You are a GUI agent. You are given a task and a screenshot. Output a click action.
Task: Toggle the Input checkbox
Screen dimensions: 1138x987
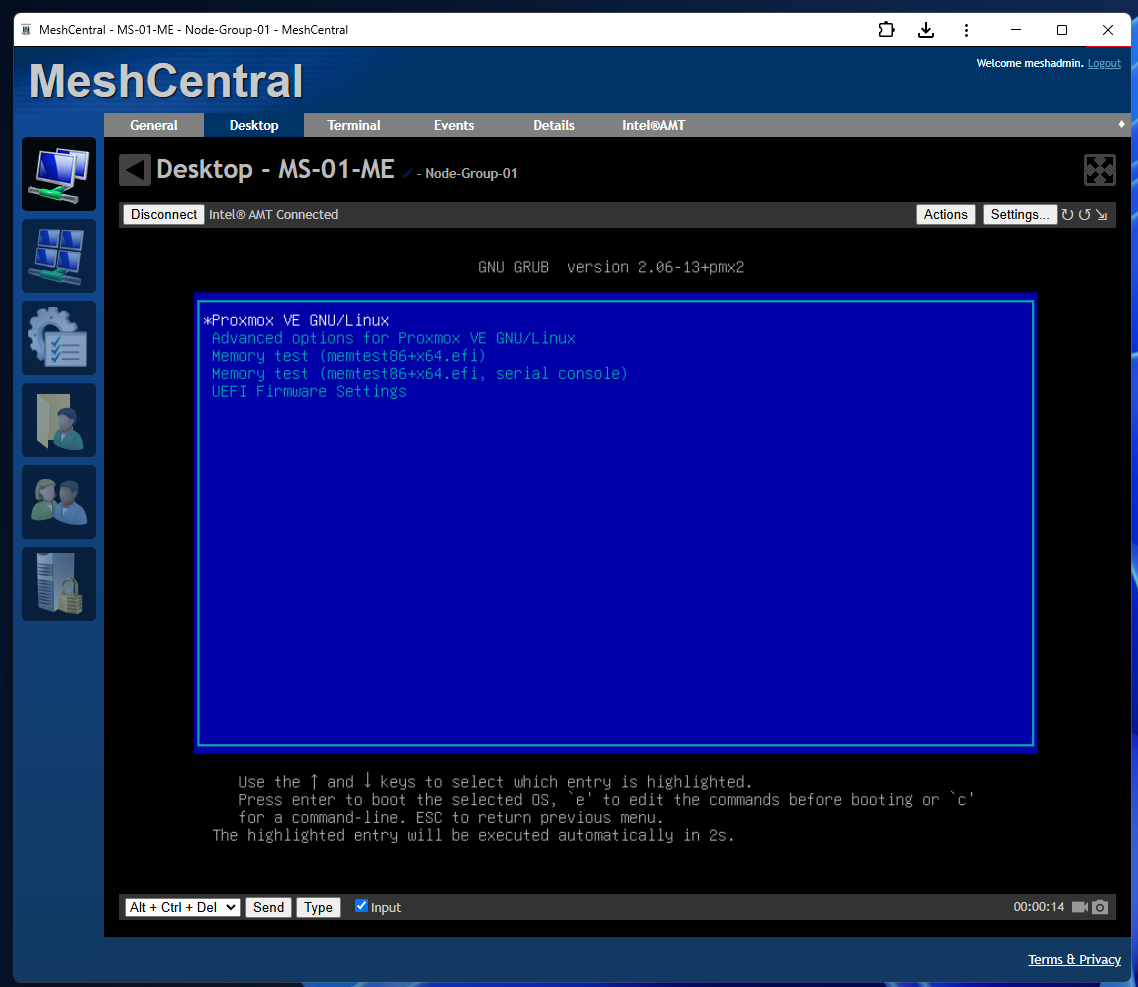[361, 906]
